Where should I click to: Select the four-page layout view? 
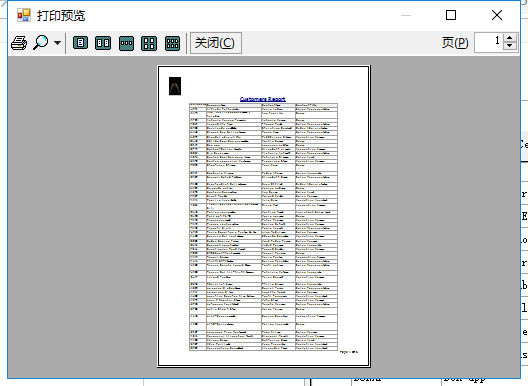tap(149, 43)
